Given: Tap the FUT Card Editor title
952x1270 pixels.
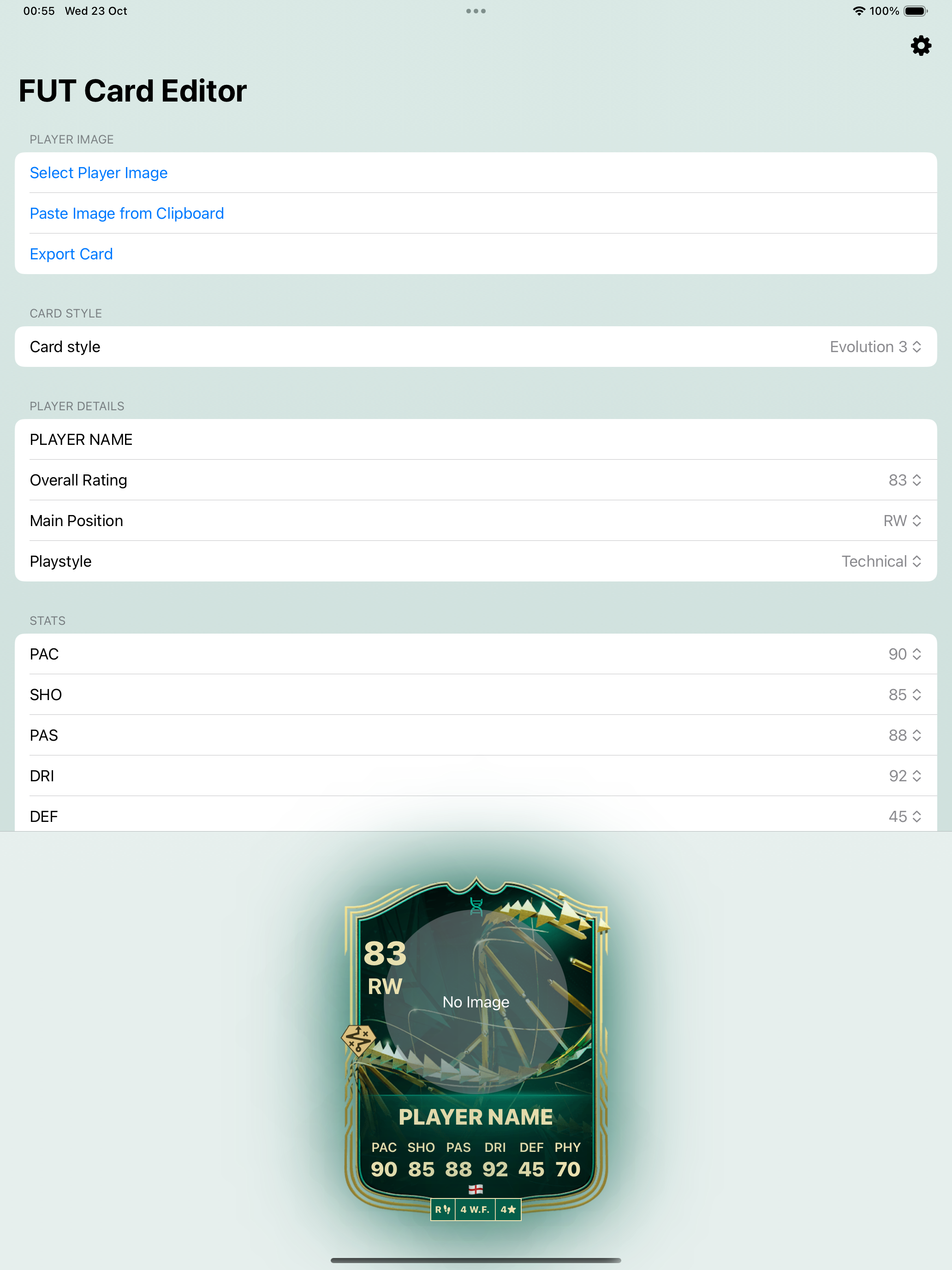Looking at the screenshot, I should (x=132, y=91).
